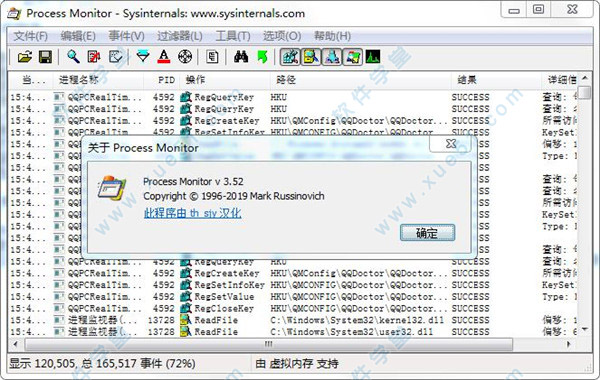Open the 选项(O) menu
Viewport: 600px width, 380px height.
point(282,36)
